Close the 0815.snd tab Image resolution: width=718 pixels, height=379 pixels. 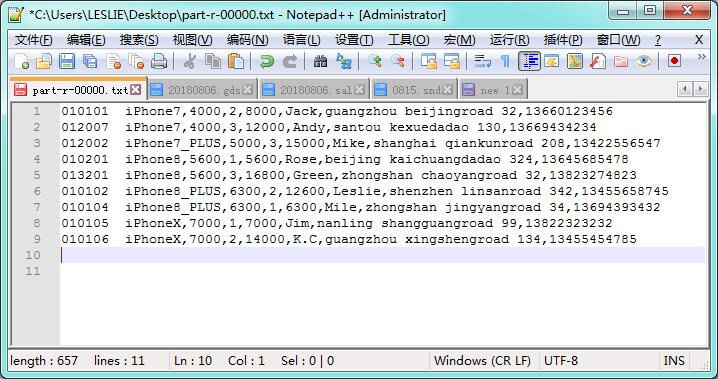click(x=448, y=90)
